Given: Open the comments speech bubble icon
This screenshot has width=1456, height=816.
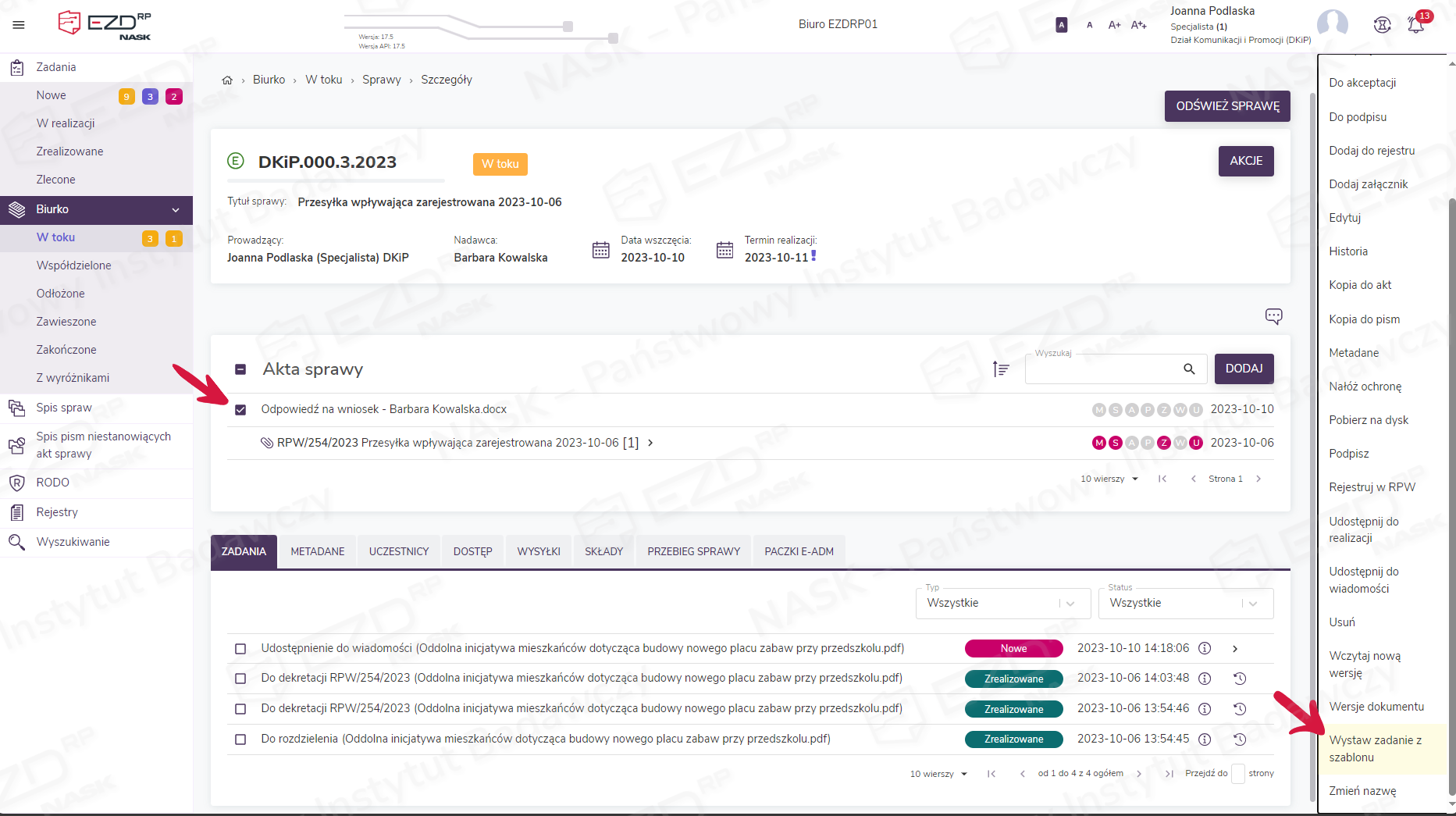Looking at the screenshot, I should point(1273,316).
